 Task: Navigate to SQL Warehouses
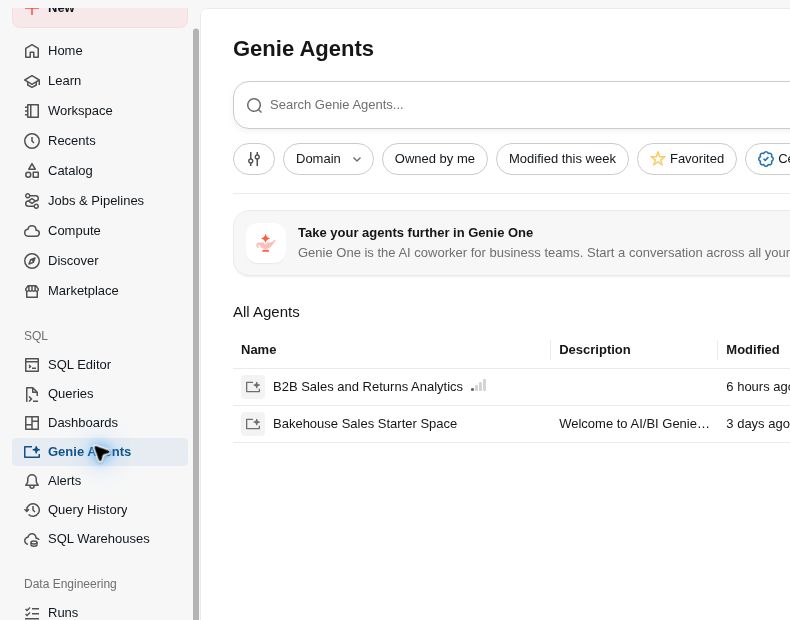(x=100, y=539)
